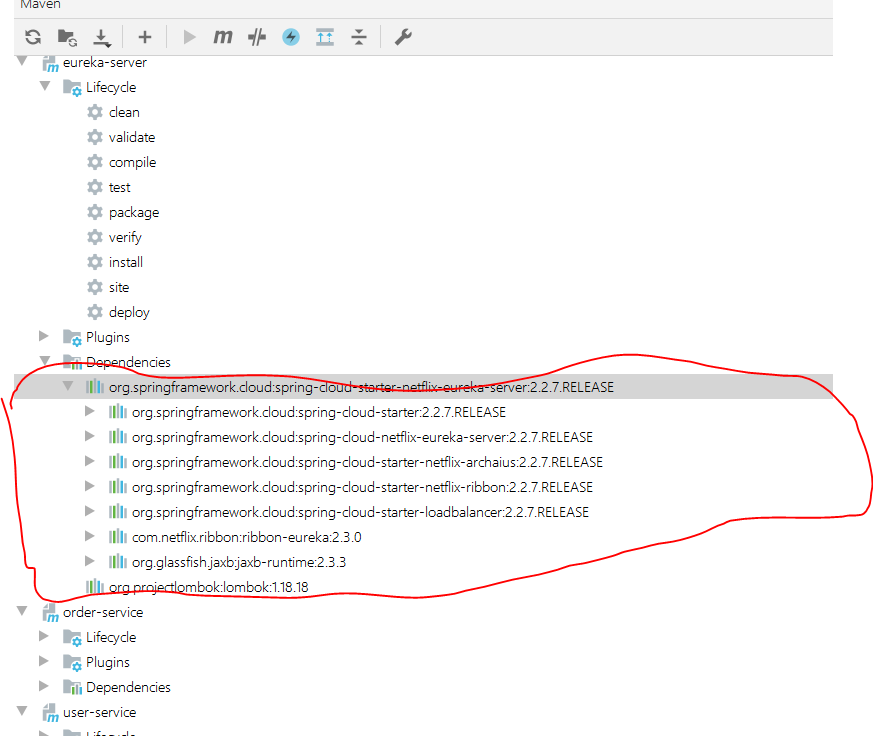The height and width of the screenshot is (736, 873).
Task: Expand order-service Plugins node
Action: [x=44, y=661]
